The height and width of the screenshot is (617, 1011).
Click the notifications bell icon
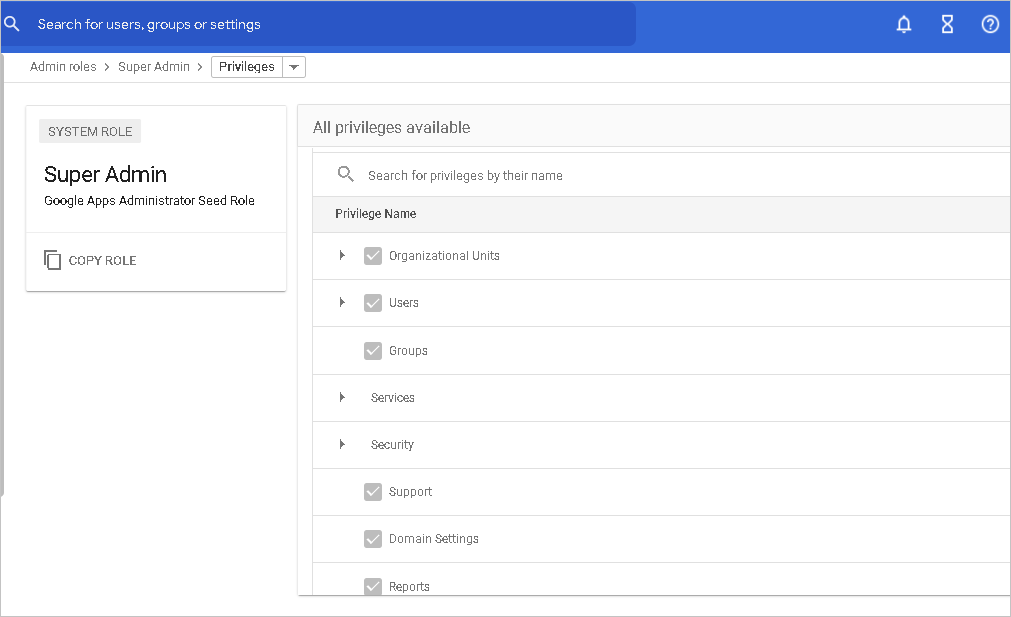tap(904, 25)
